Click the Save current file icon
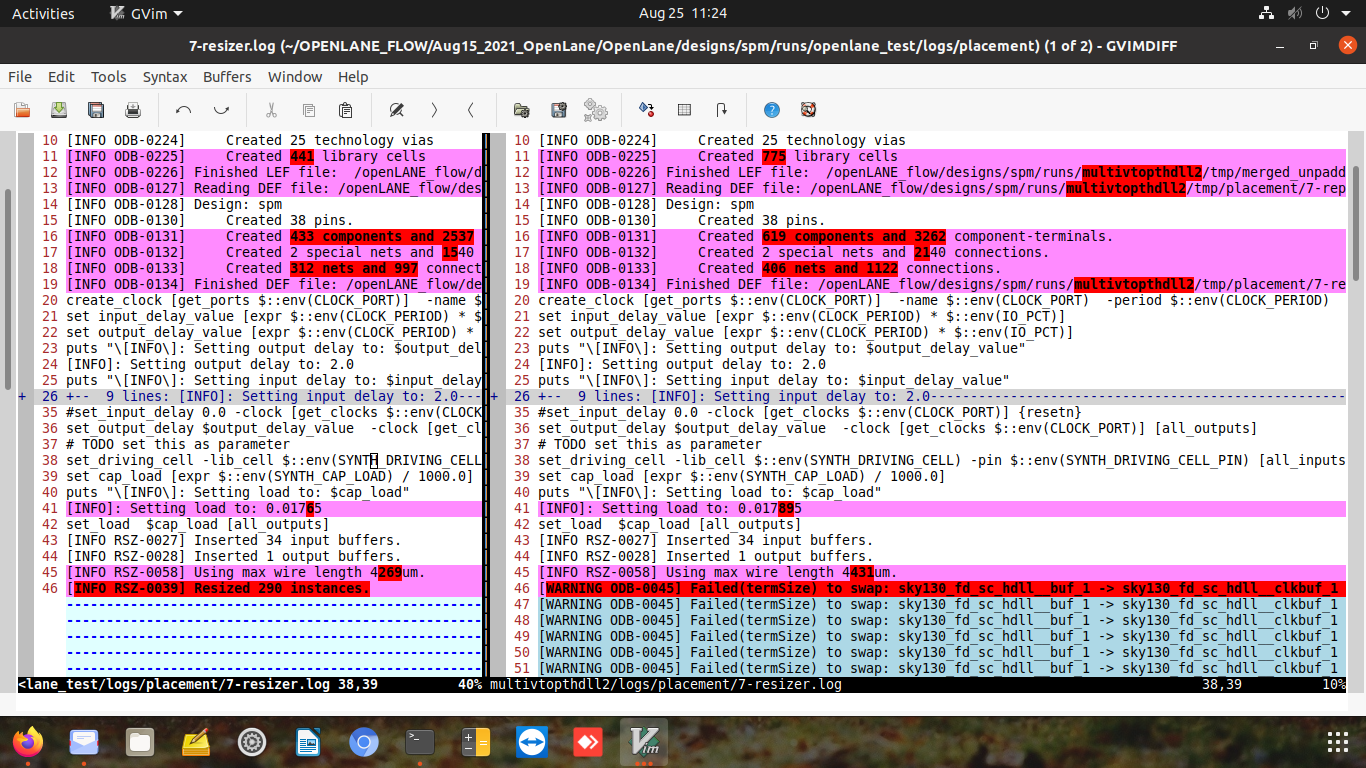Image resolution: width=1366 pixels, height=768 pixels. tap(59, 110)
